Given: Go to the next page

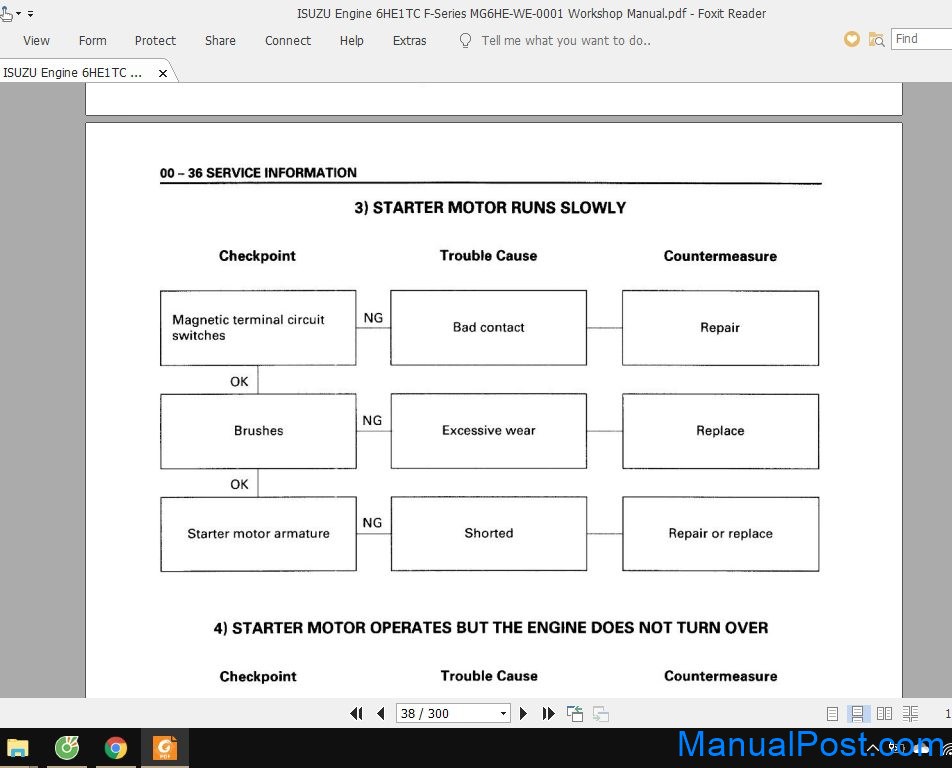Looking at the screenshot, I should point(523,713).
